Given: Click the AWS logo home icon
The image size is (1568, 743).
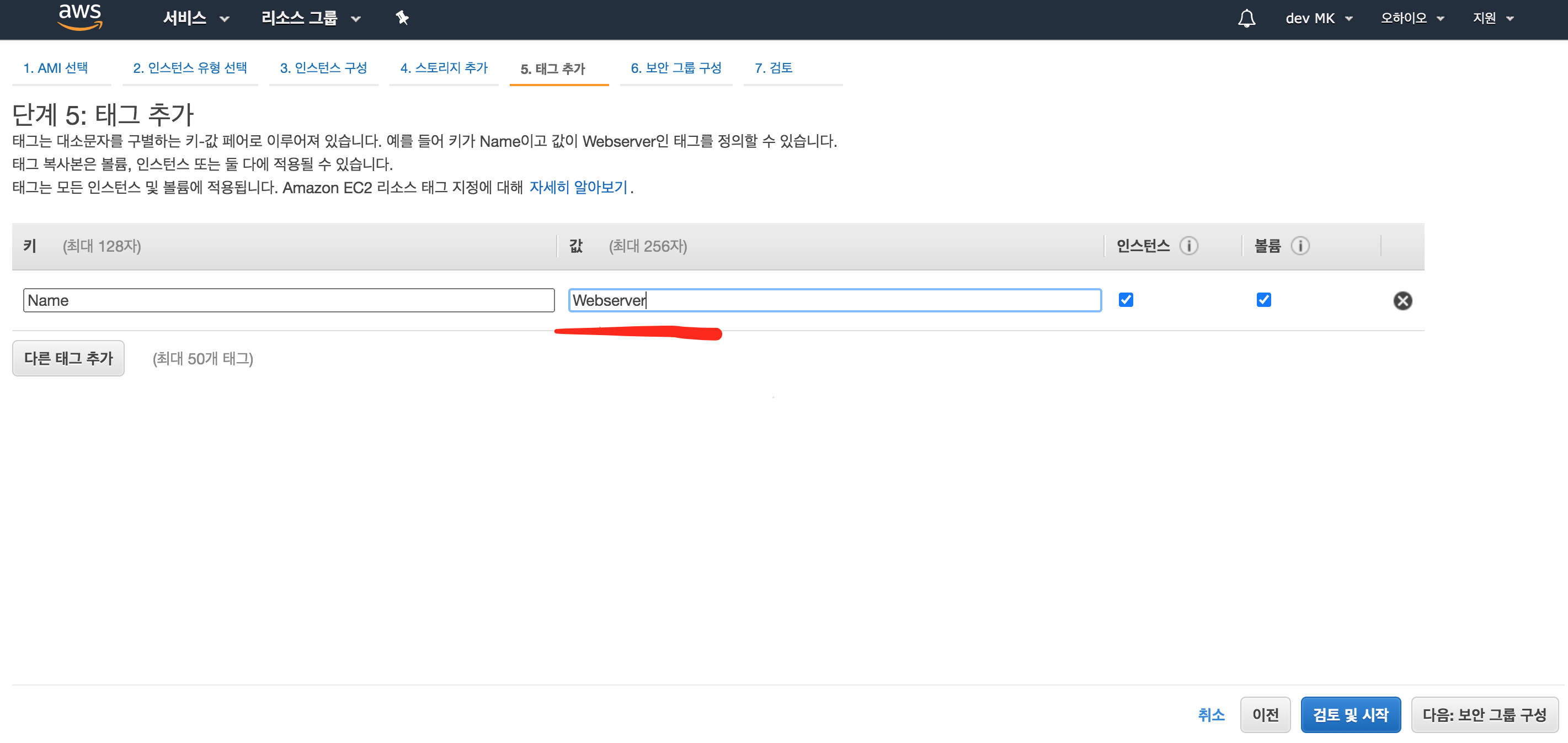Looking at the screenshot, I should coord(80,17).
